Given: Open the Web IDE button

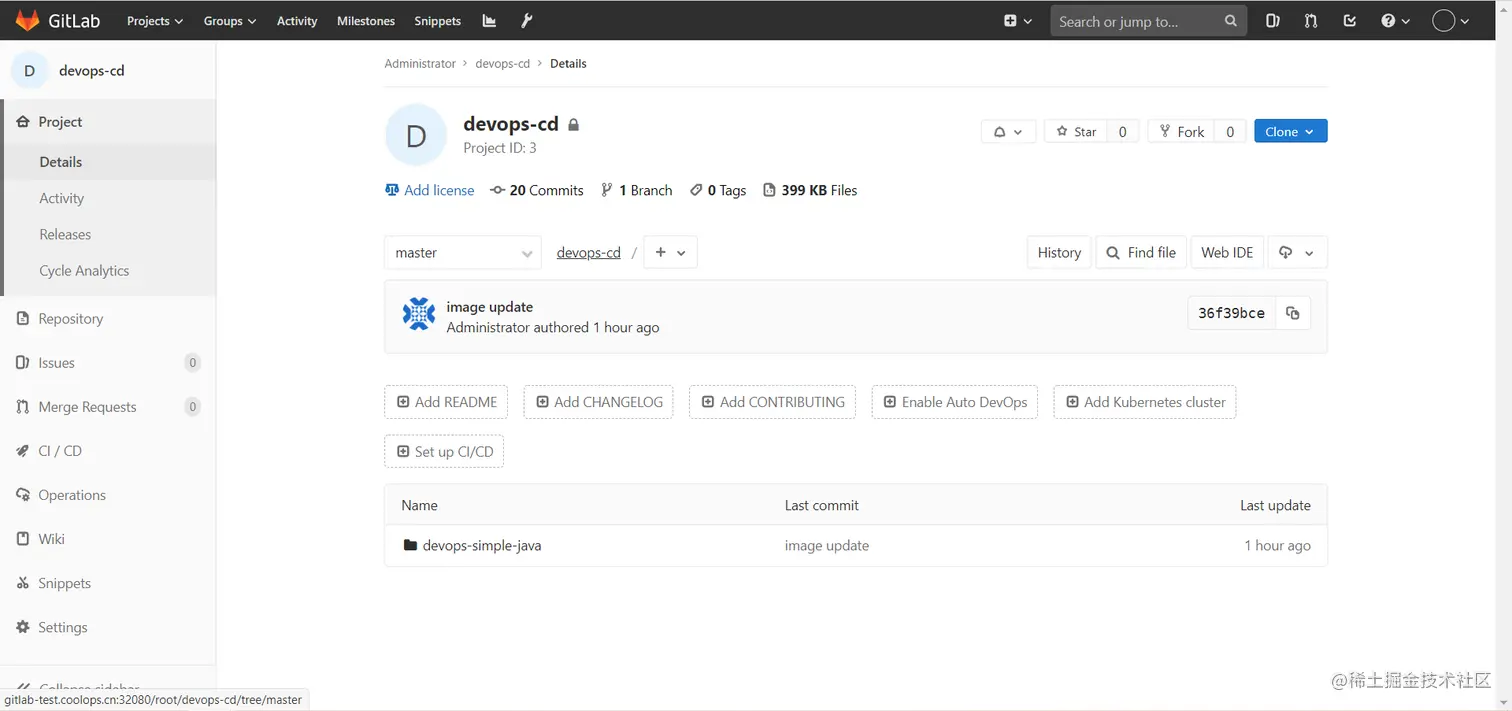Looking at the screenshot, I should pyautogui.click(x=1227, y=253).
